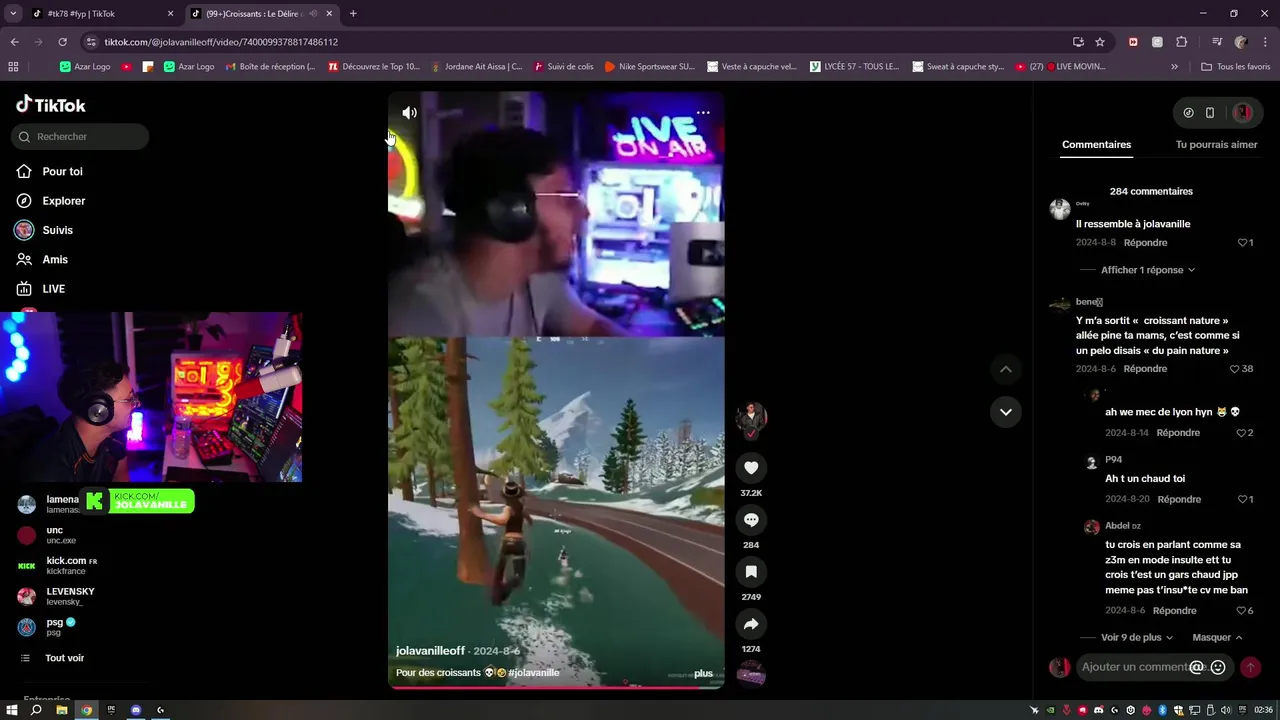Viewport: 1280px width, 720px height.
Task: Reply to 'Il ressemble à jolavanille' comment
Action: click(x=1145, y=243)
